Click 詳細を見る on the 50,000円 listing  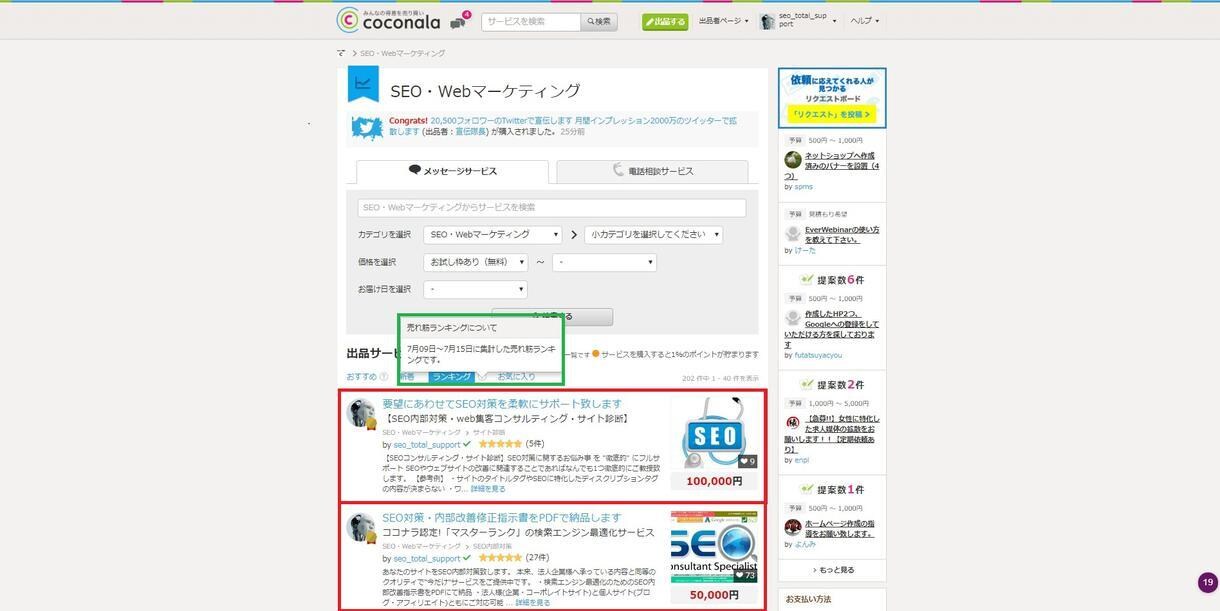pyautogui.click(x=532, y=603)
